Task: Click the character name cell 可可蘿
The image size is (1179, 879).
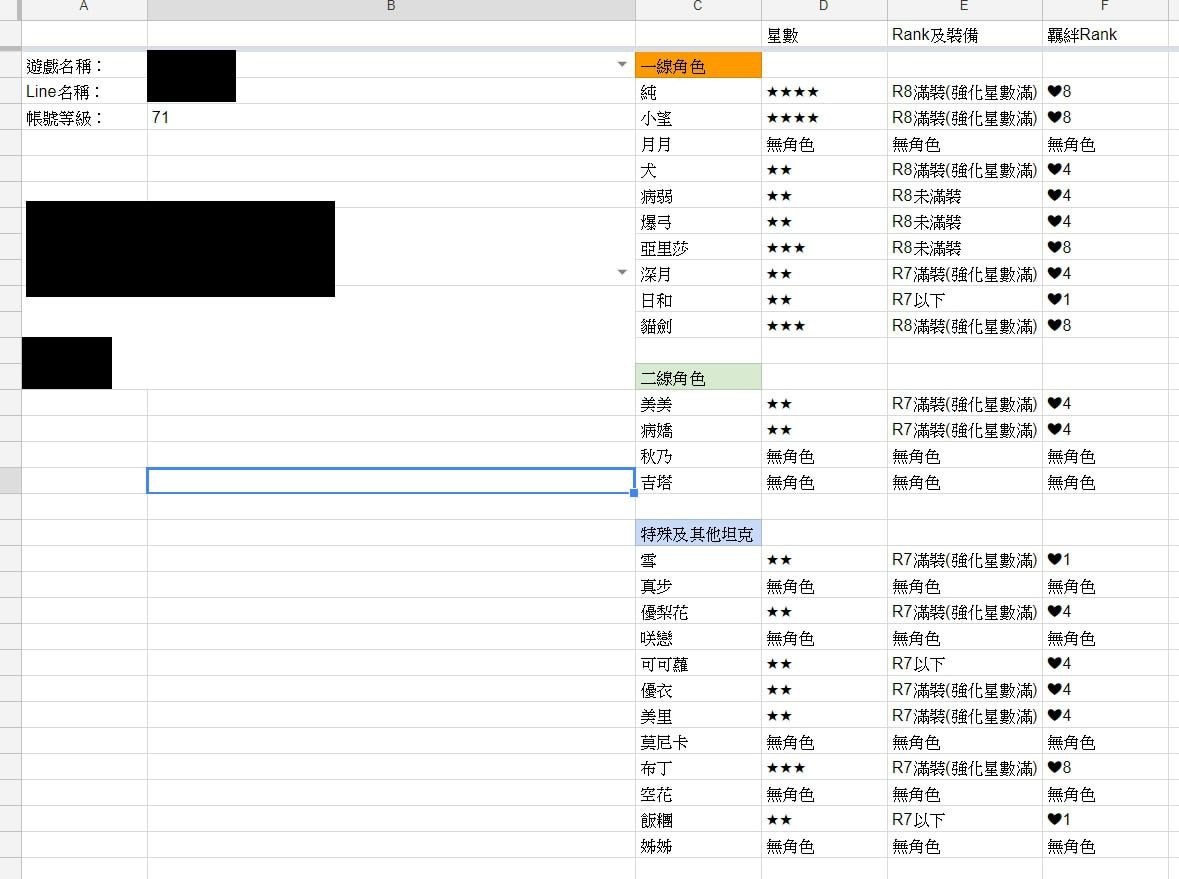Action: pos(699,664)
